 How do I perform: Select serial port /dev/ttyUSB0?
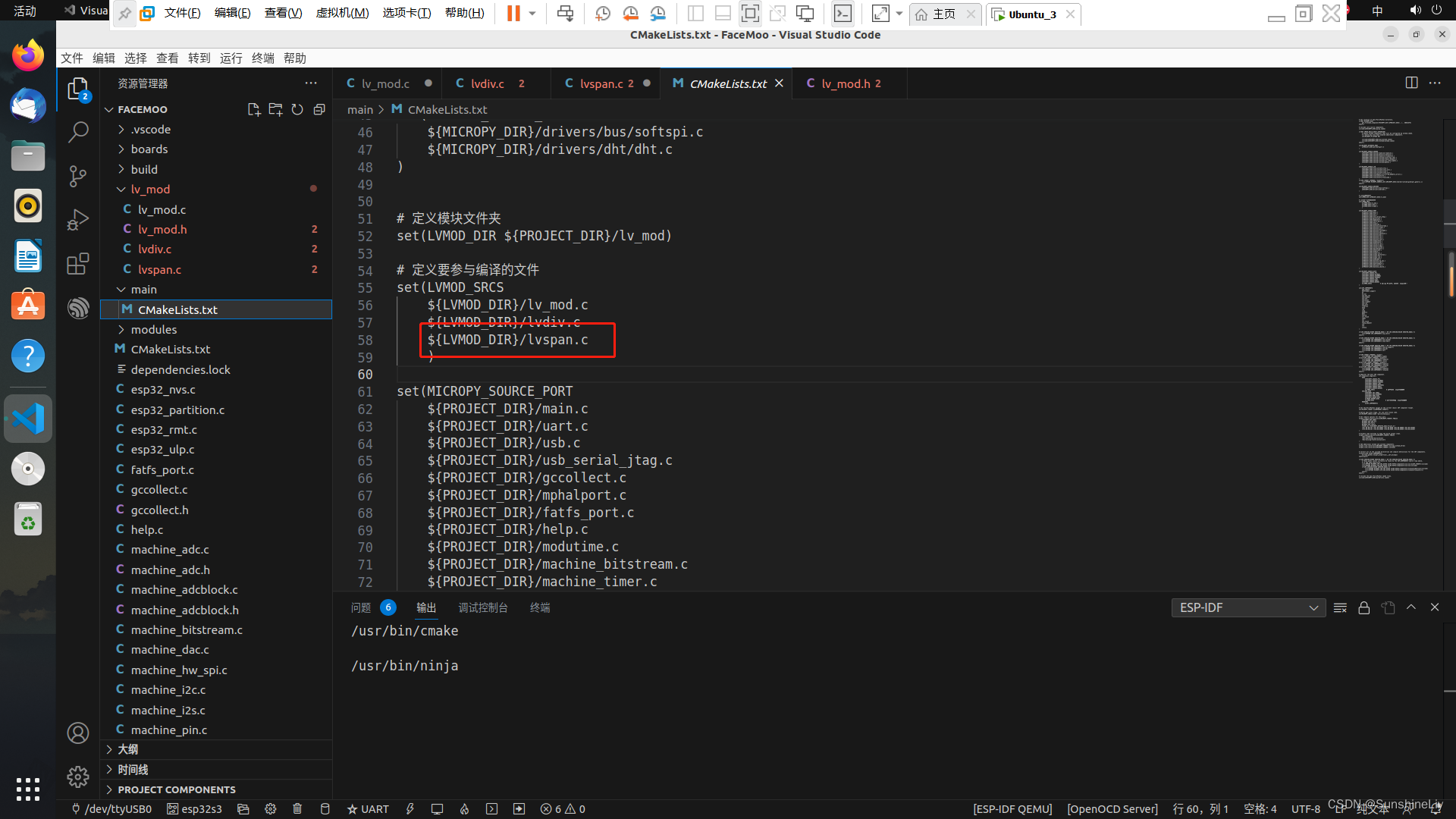(x=111, y=808)
